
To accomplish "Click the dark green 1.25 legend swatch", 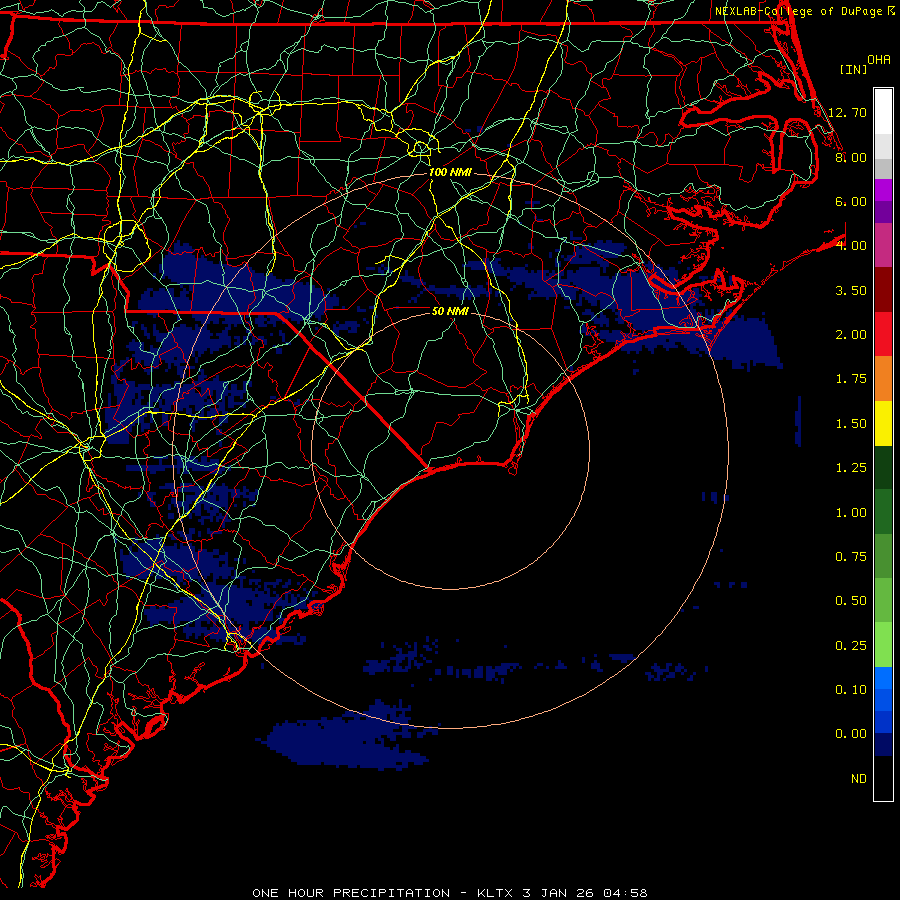I will coord(883,467).
